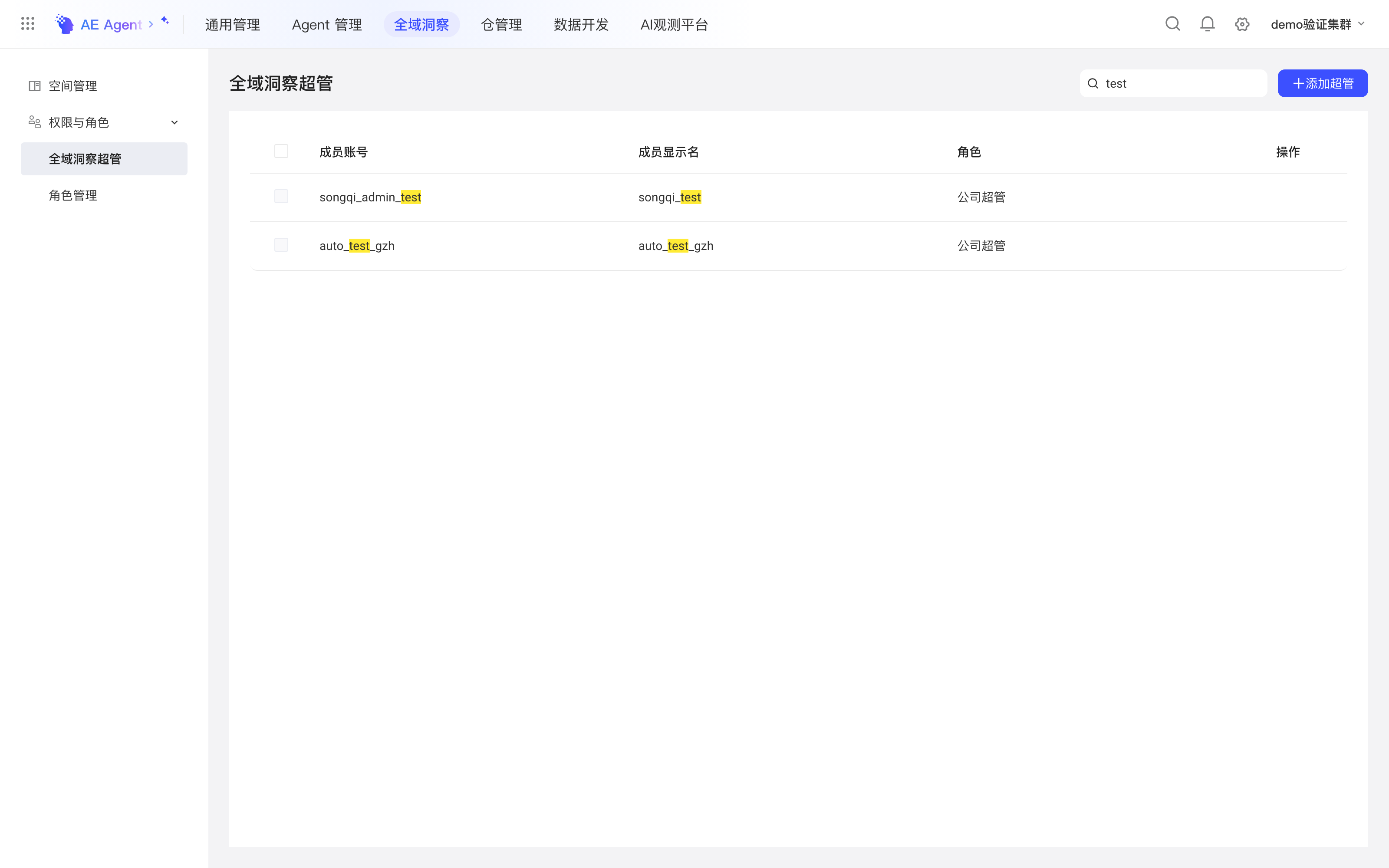Select the 全域洞察 tab
1389x868 pixels.
pos(421,25)
